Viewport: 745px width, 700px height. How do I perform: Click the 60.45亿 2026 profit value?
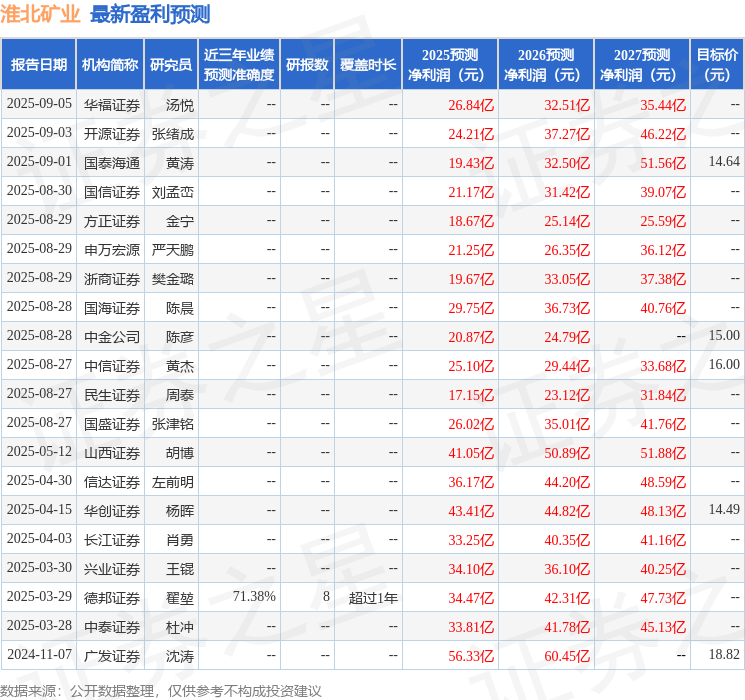pos(567,656)
